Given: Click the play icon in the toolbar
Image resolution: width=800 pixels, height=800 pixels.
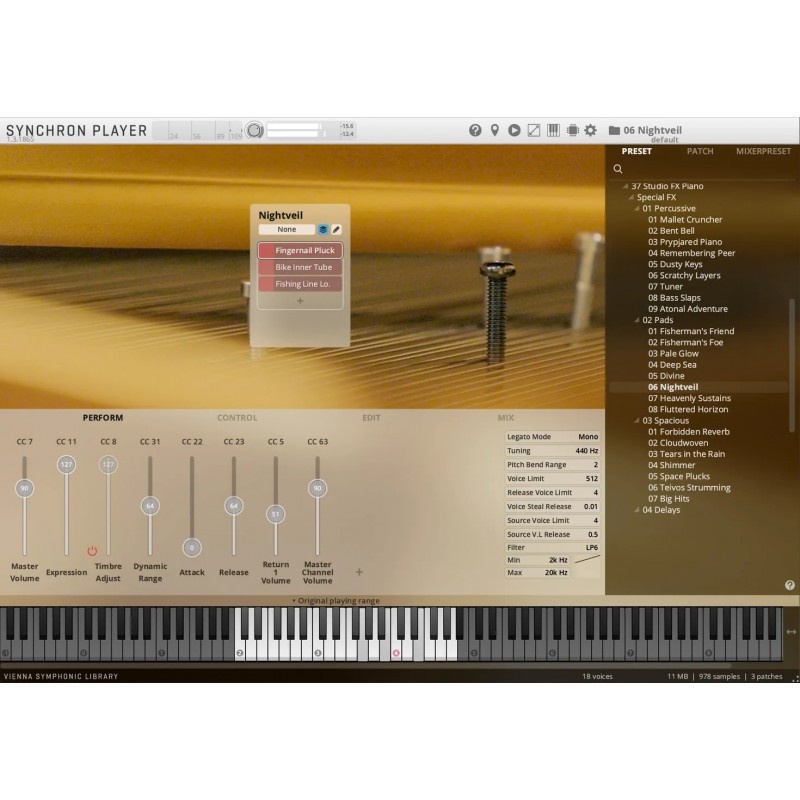Looking at the screenshot, I should [514, 130].
